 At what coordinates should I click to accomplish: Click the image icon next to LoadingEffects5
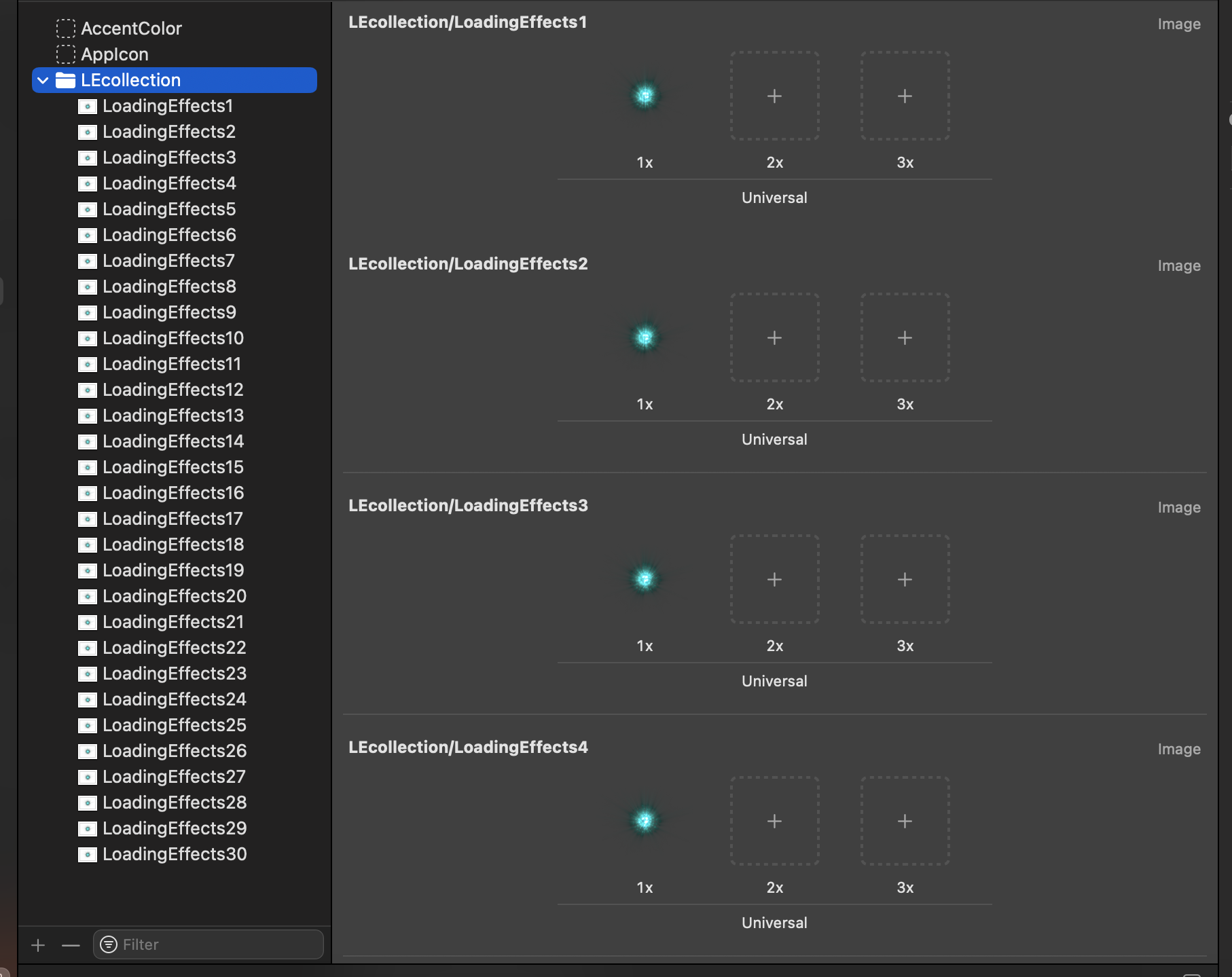point(87,209)
